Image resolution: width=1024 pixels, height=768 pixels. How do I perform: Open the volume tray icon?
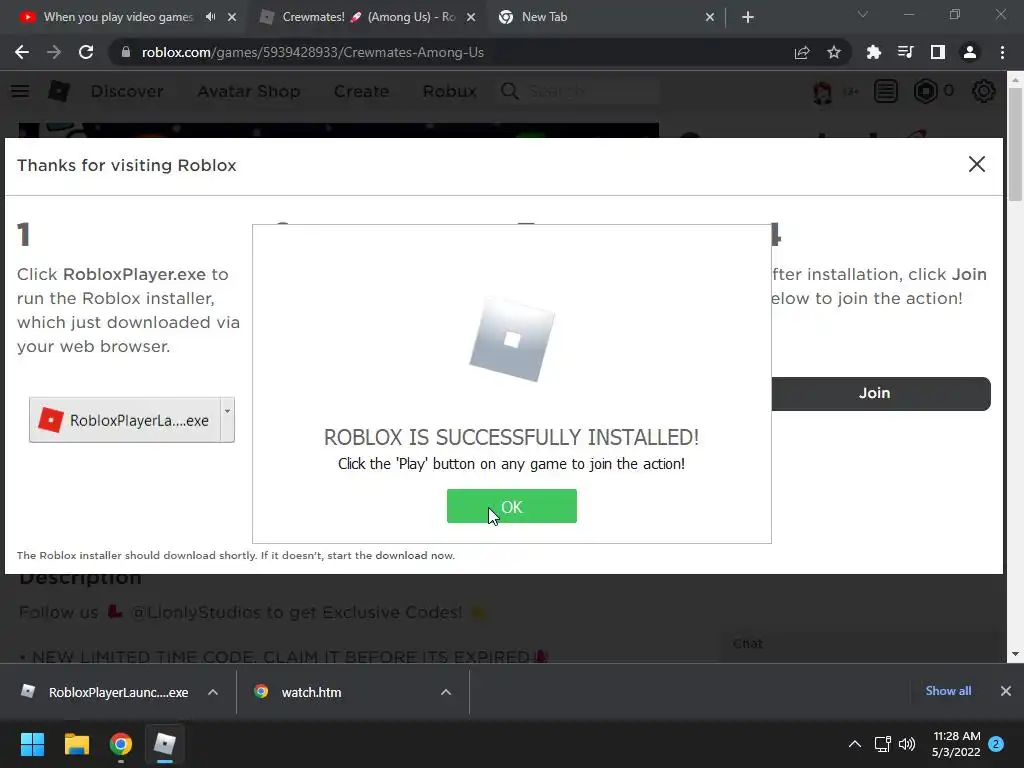tap(906, 744)
